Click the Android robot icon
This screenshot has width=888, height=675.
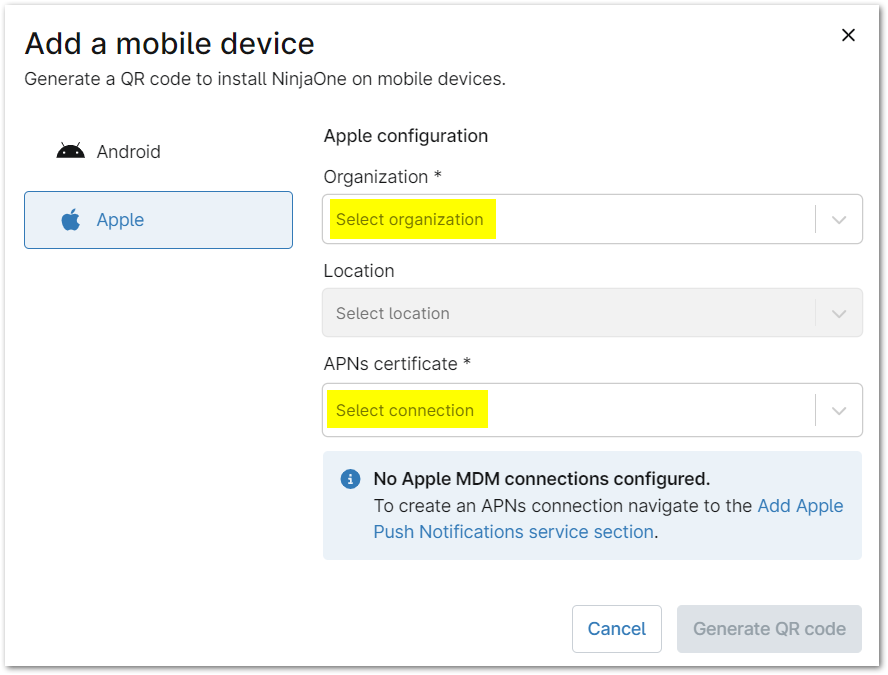[x=70, y=150]
